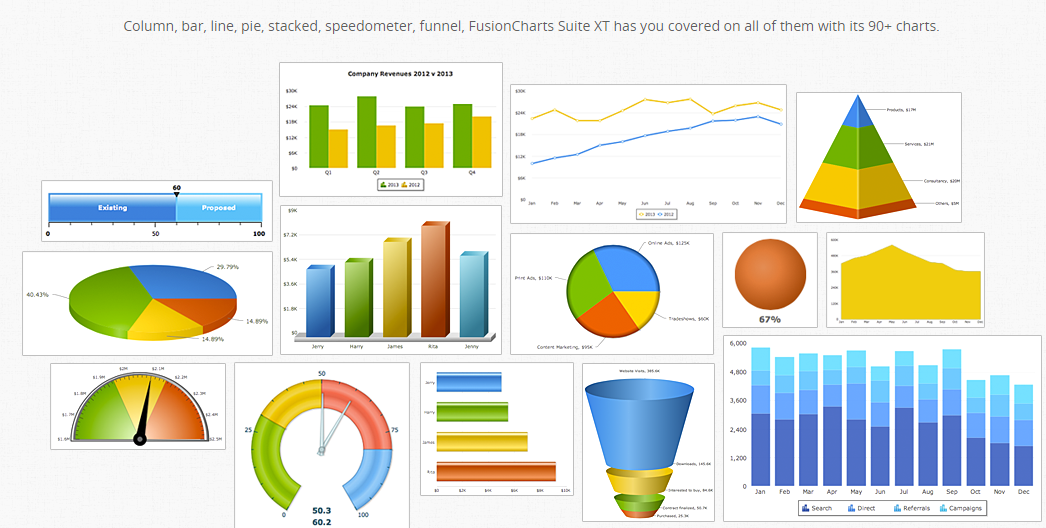Click the 2013 legend icon under Company Revenues

[383, 185]
